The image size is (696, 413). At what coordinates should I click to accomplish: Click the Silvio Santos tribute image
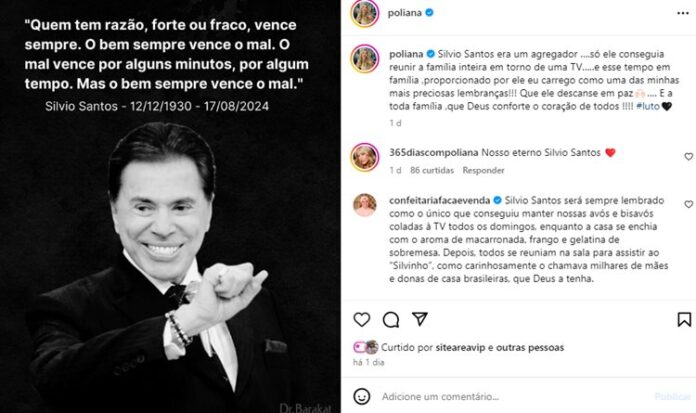[170, 250]
